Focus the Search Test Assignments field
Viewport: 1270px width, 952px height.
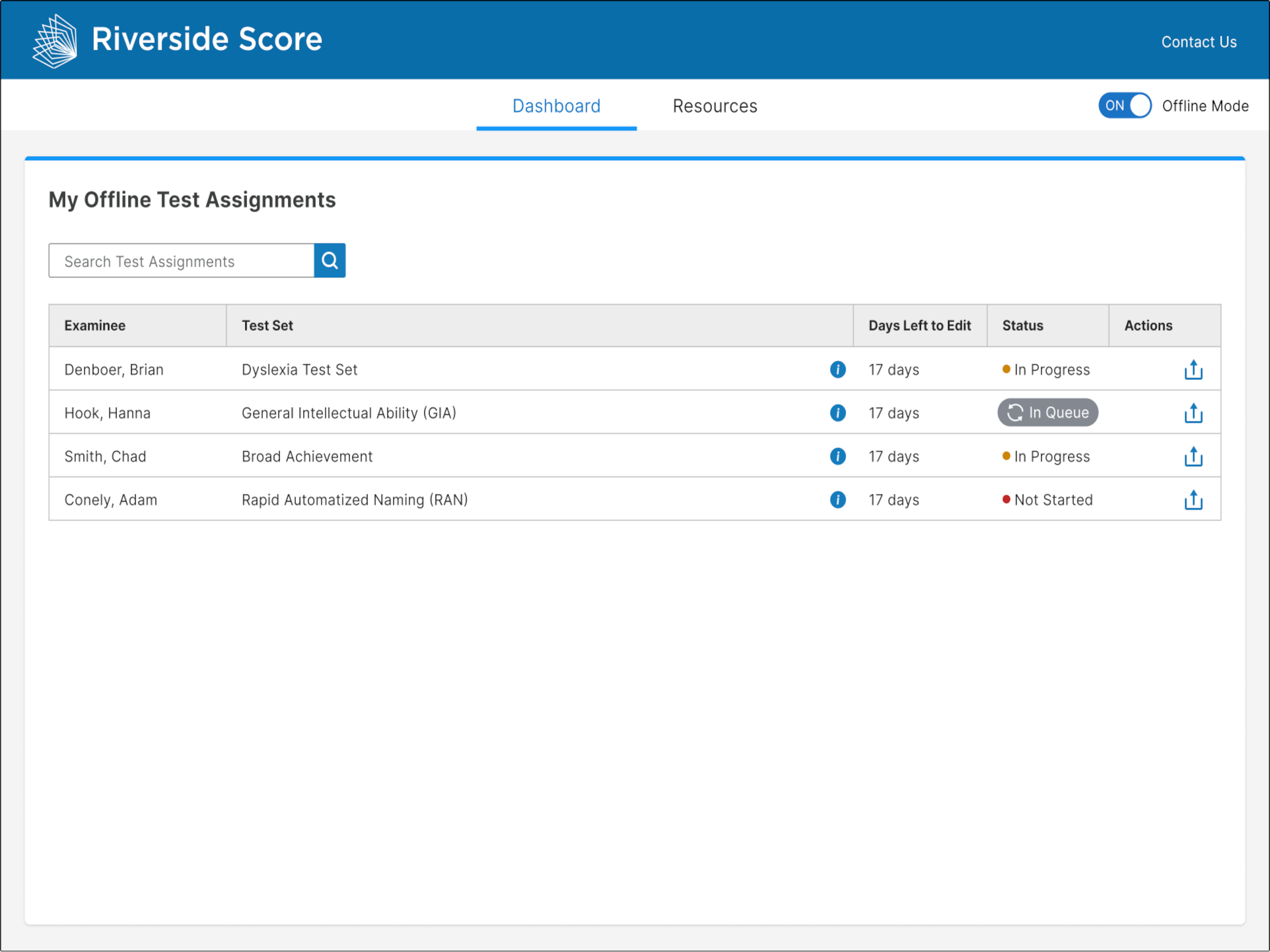click(x=181, y=261)
